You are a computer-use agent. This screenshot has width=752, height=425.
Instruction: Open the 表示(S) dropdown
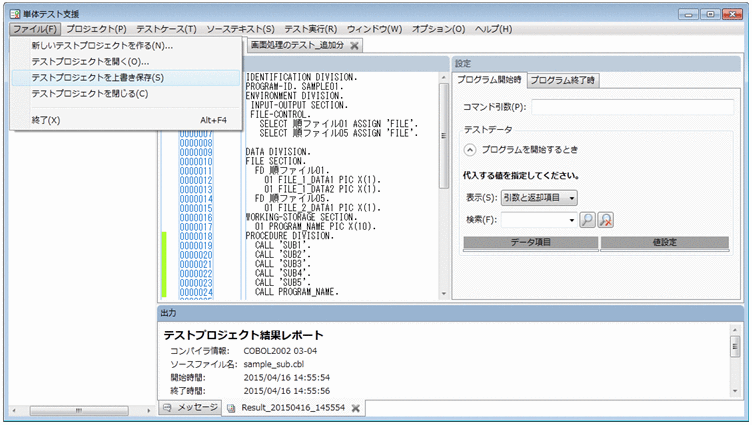click(539, 198)
